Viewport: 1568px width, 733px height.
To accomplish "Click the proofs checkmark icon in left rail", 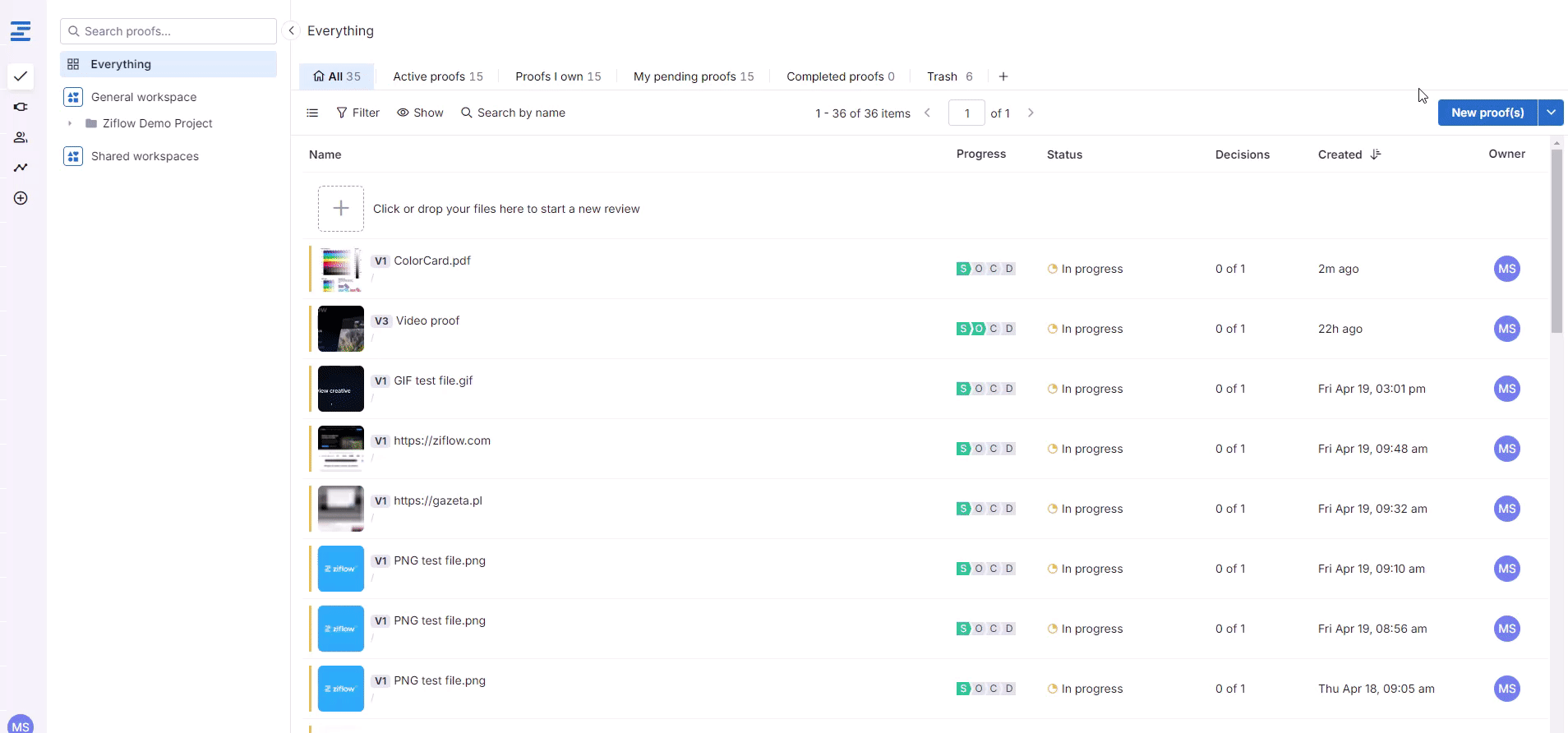I will point(21,76).
